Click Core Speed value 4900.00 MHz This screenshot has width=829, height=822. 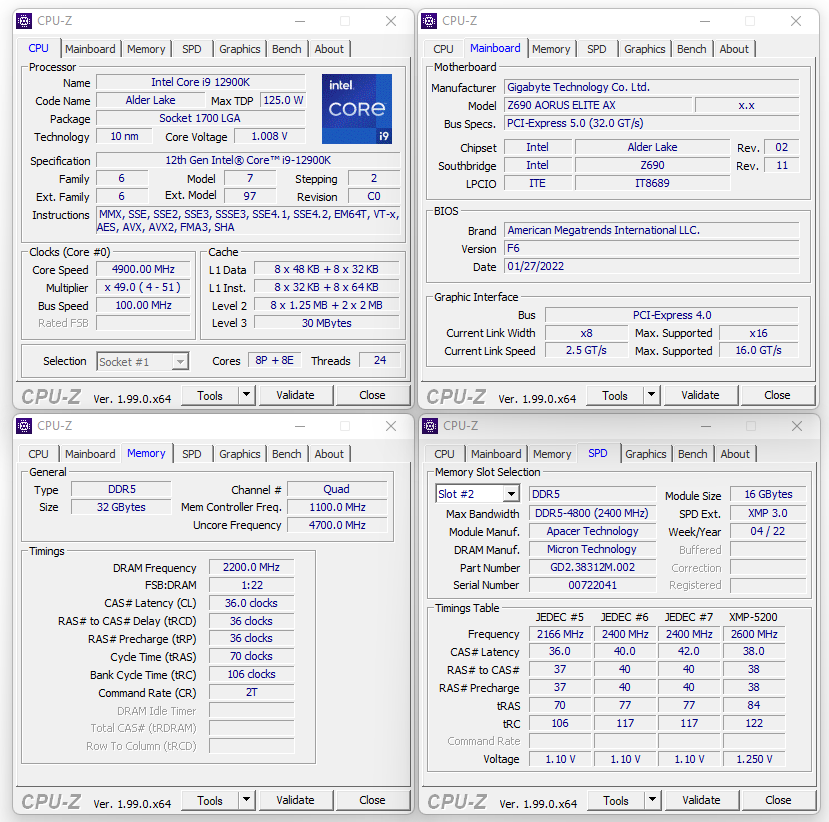(143, 269)
